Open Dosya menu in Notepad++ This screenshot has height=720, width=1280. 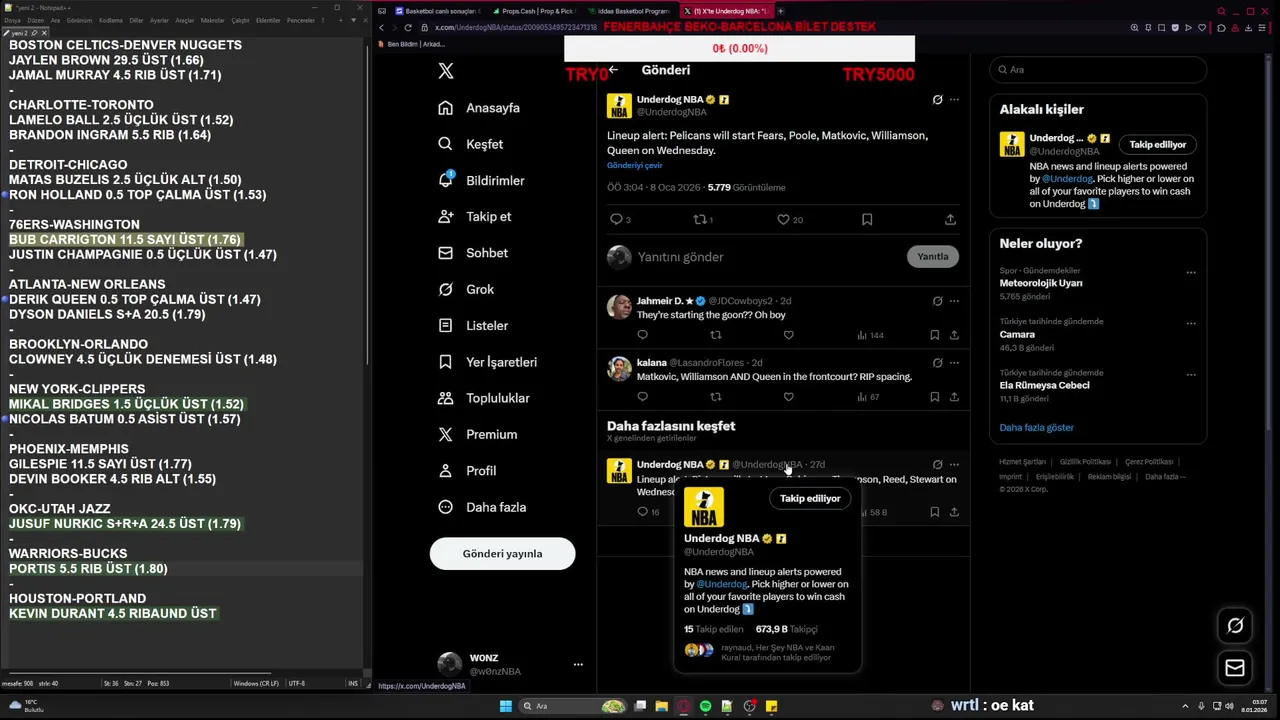click(x=12, y=20)
